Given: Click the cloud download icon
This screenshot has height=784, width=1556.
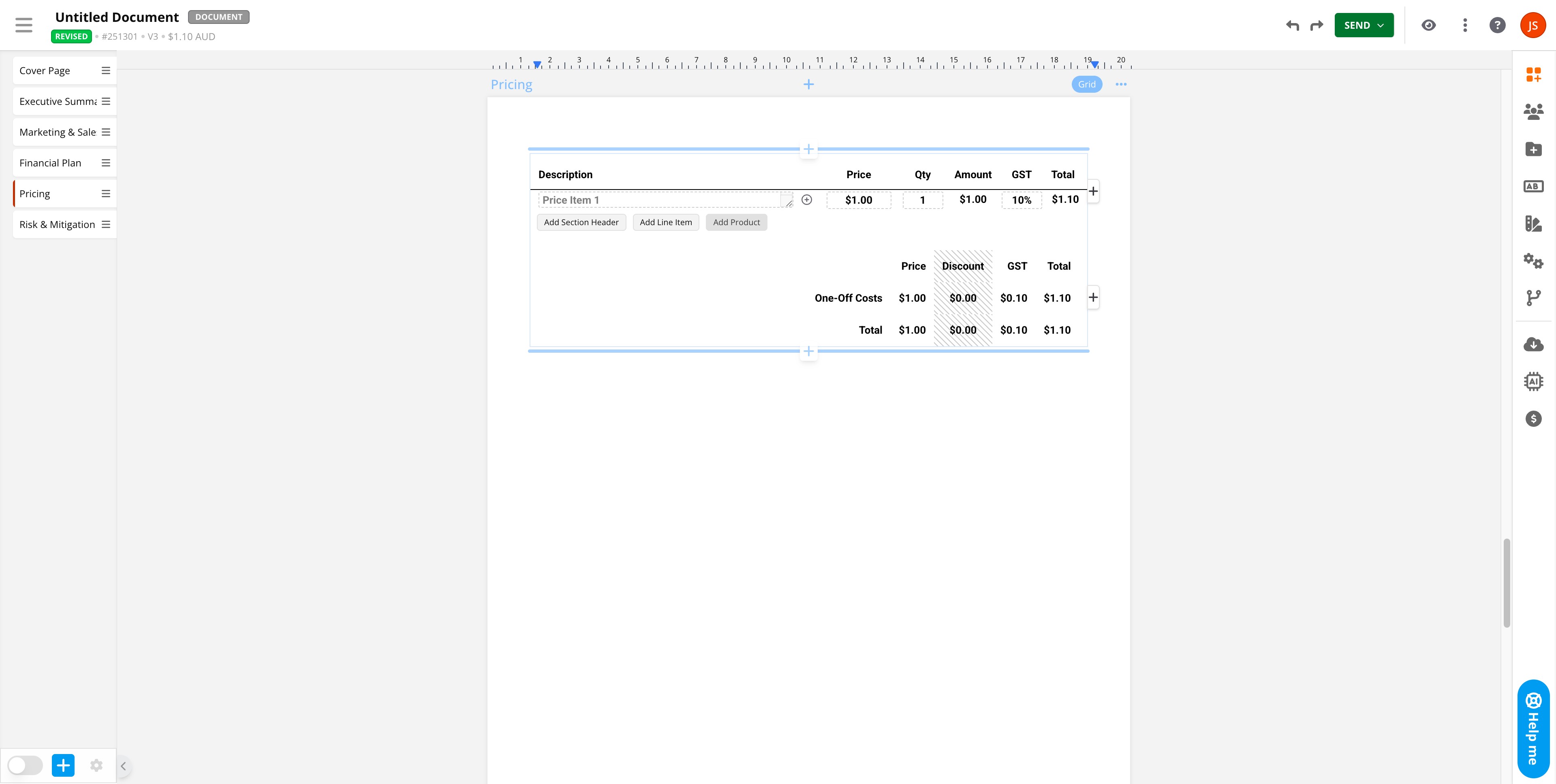Looking at the screenshot, I should 1533,345.
